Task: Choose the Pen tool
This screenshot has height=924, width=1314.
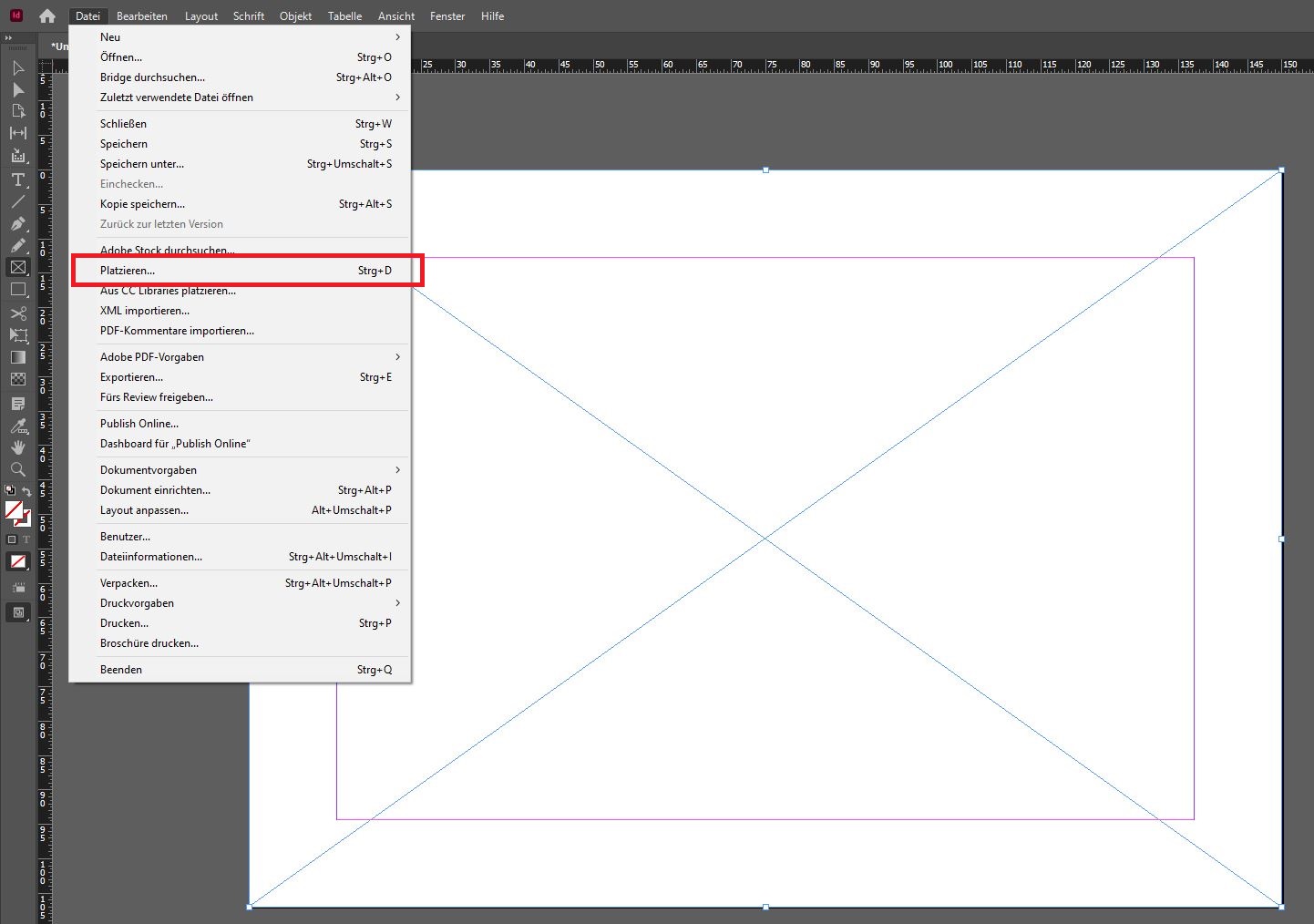Action: (17, 223)
